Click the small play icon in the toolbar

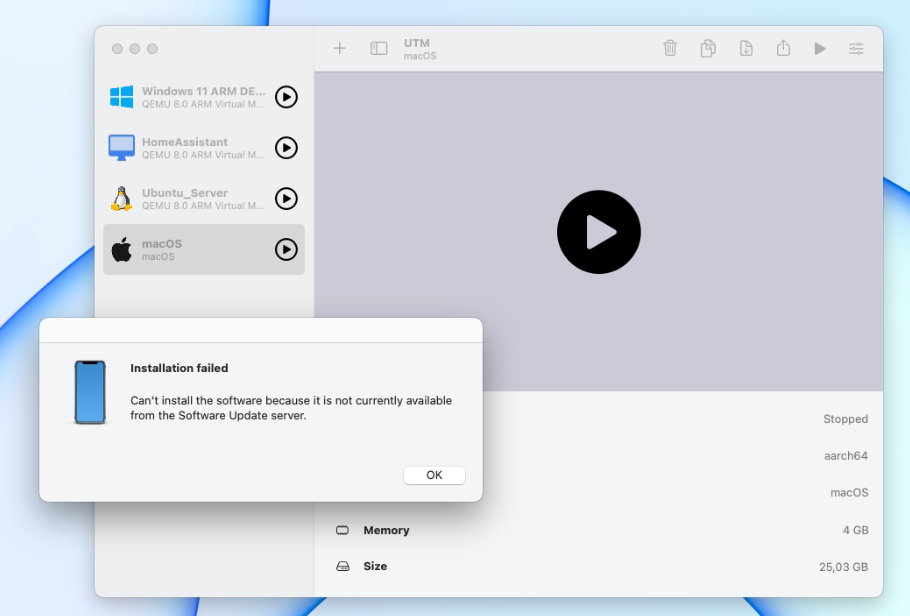[x=819, y=49]
